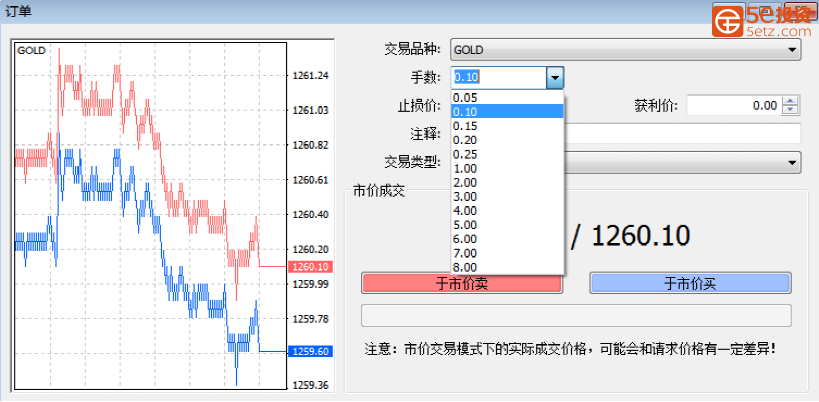Pick 0.25 from the volume list
Viewport: 819px width, 402px height.
pyautogui.click(x=507, y=154)
